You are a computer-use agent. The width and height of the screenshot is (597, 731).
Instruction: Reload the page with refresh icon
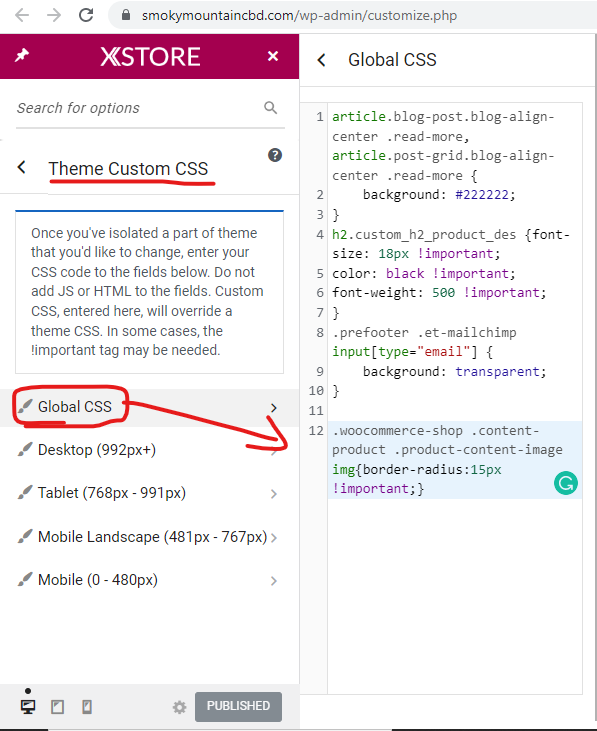[86, 15]
